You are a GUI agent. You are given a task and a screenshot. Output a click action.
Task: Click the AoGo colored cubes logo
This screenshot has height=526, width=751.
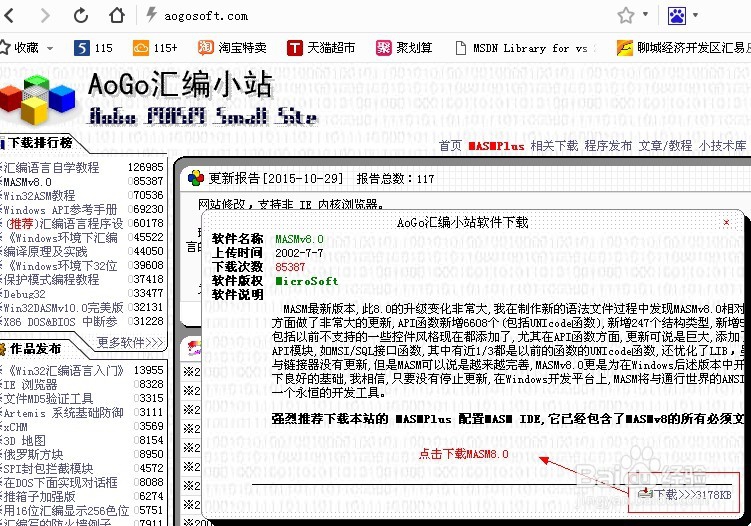pyautogui.click(x=38, y=100)
